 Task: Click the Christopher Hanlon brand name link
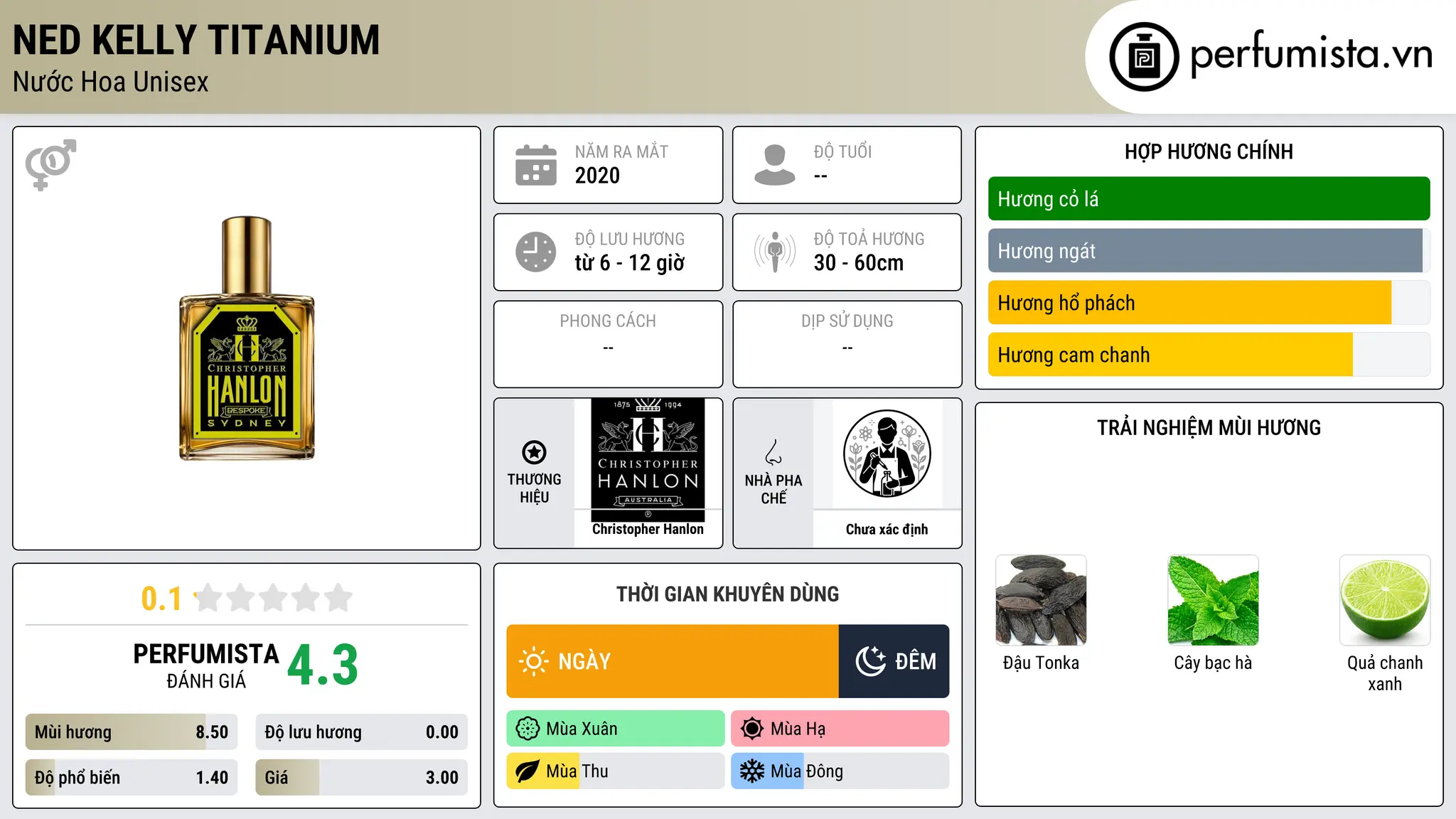pyautogui.click(x=648, y=529)
